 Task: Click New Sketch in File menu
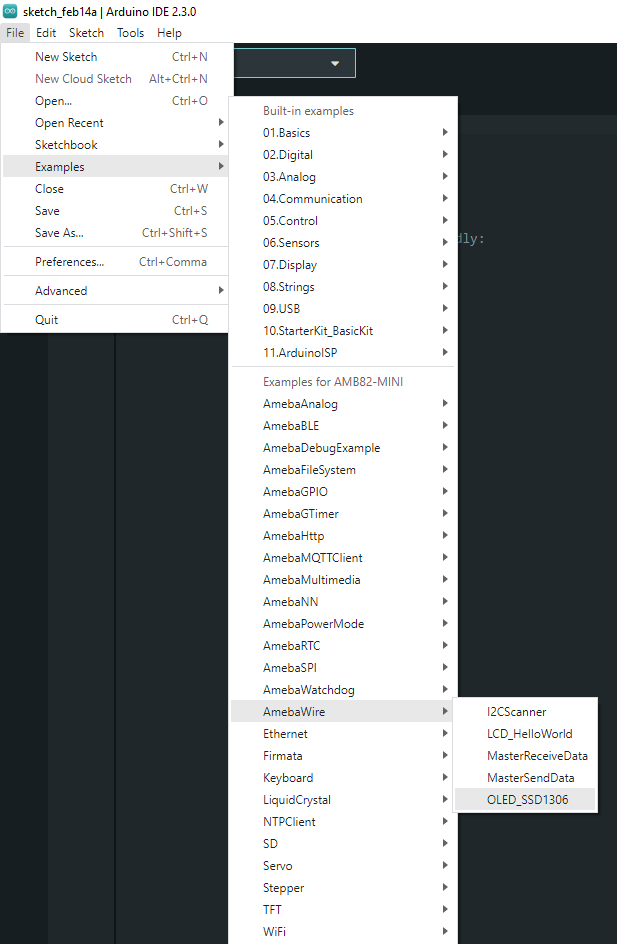click(66, 57)
